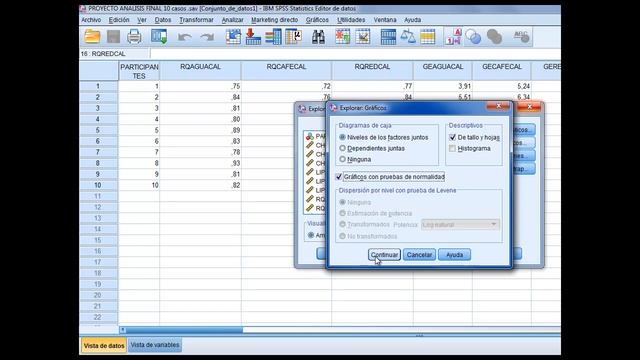Enable the Histograma checkbox
Image resolution: width=640 pixels, height=360 pixels.
tap(452, 149)
